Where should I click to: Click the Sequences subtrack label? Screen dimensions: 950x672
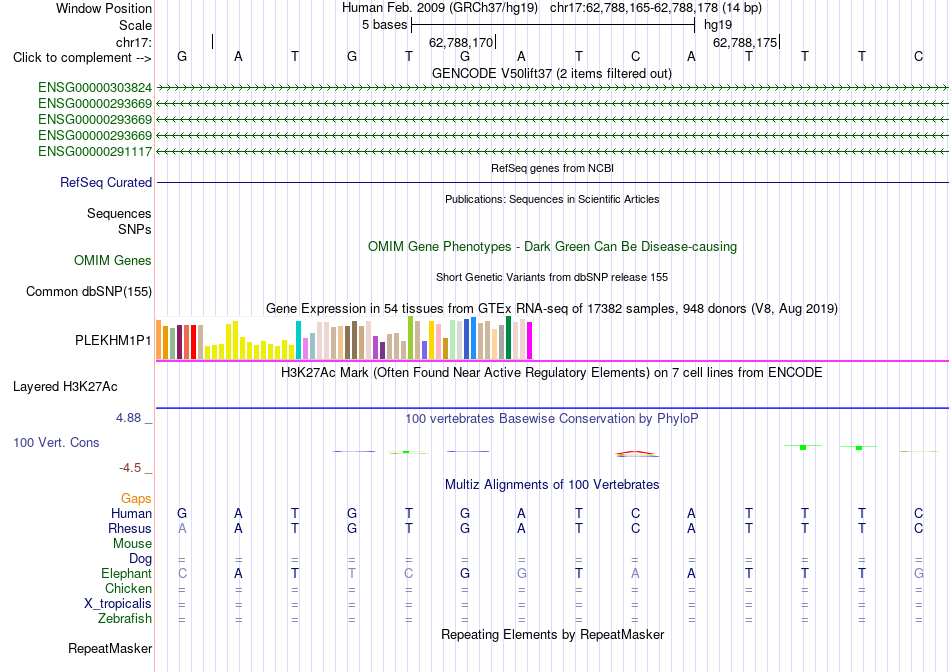click(x=119, y=213)
